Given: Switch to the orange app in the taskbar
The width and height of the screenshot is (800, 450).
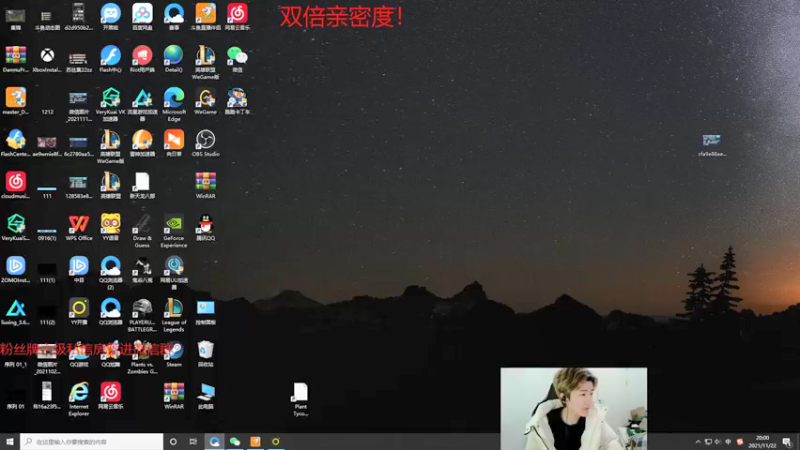Looking at the screenshot, I should [255, 441].
